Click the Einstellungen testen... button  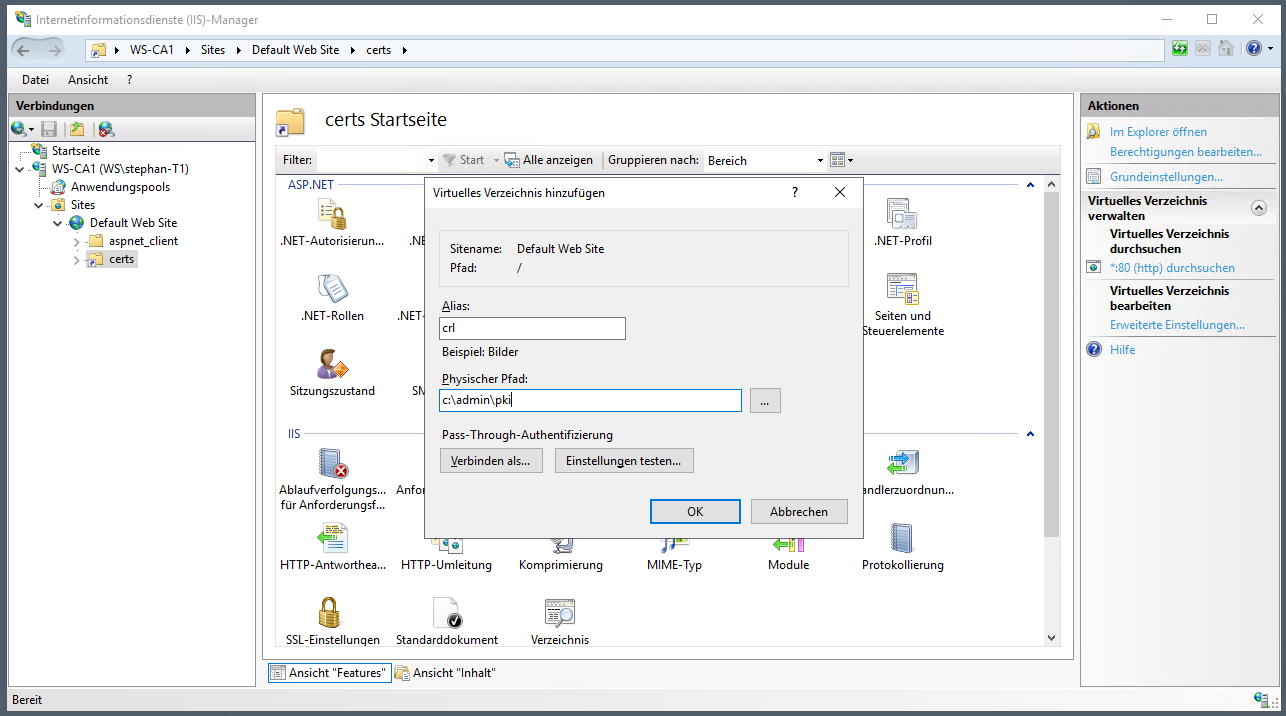pos(624,461)
